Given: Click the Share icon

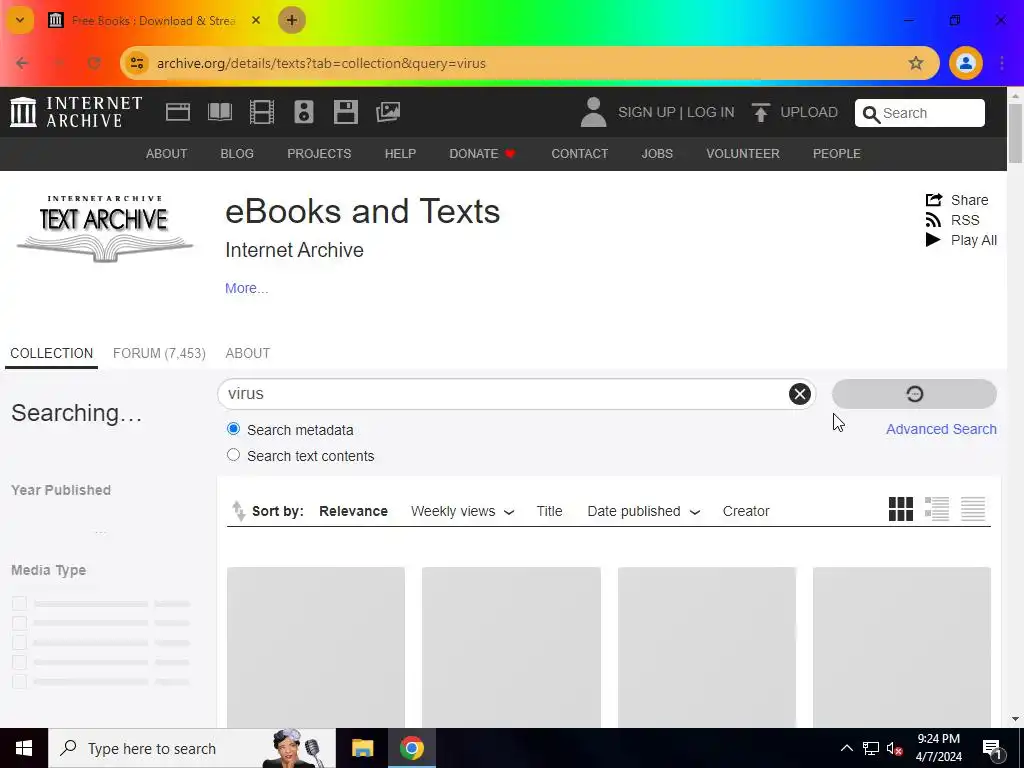Looking at the screenshot, I should click(x=934, y=200).
